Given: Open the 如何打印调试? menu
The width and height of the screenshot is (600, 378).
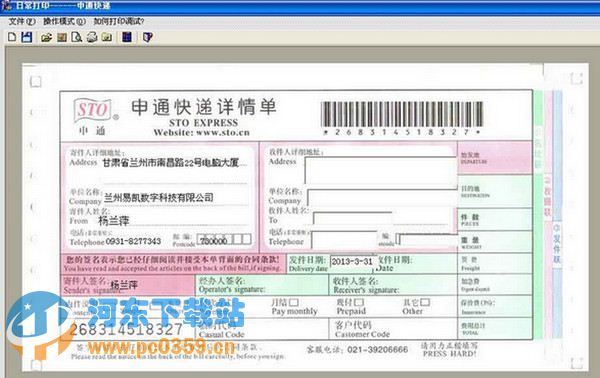Looking at the screenshot, I should pyautogui.click(x=119, y=21).
